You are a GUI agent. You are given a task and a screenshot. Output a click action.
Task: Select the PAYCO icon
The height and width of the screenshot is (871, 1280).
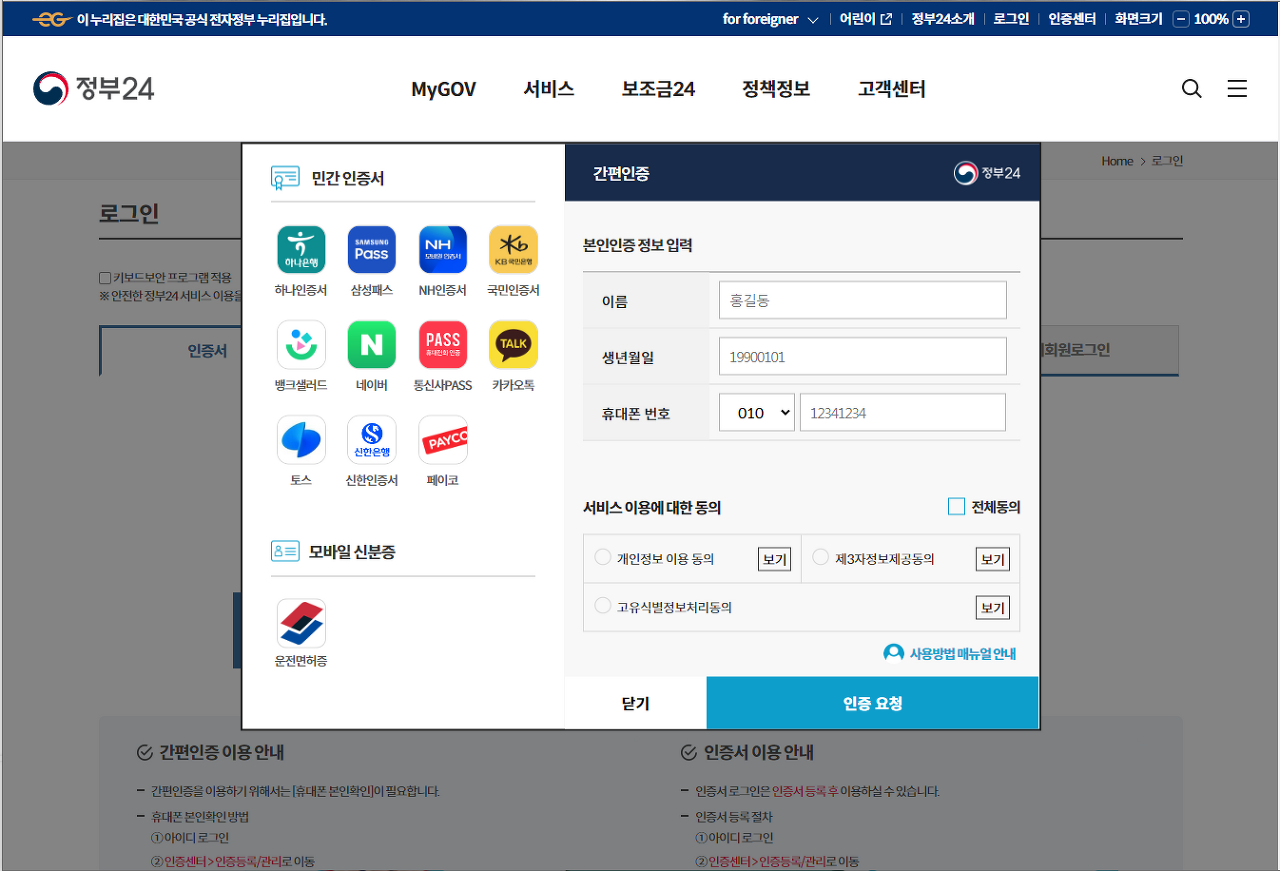click(443, 440)
